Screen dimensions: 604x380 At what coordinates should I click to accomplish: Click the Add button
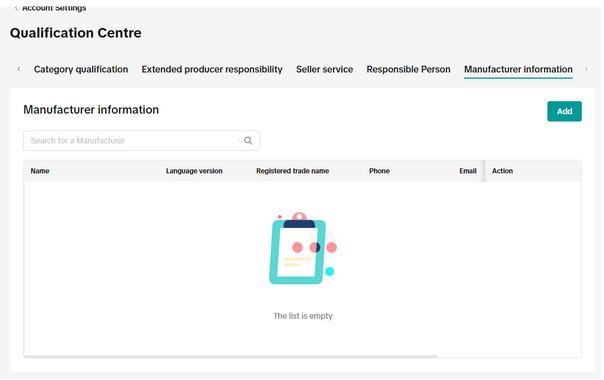[x=564, y=111]
